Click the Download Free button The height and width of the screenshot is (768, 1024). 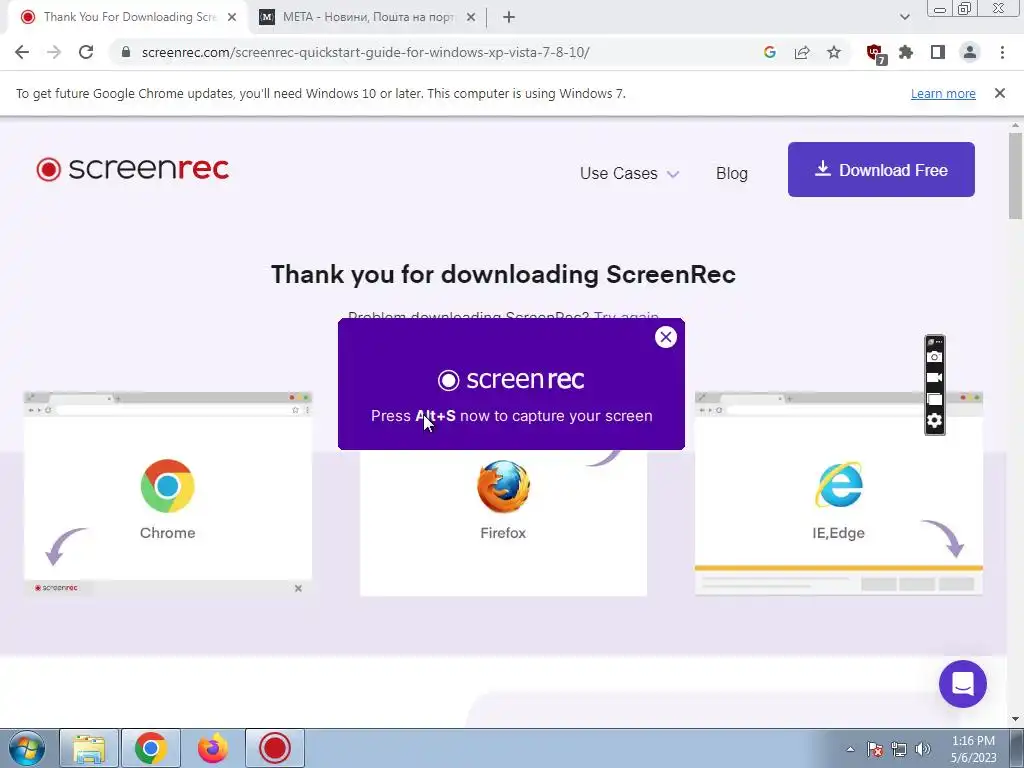coord(881,170)
